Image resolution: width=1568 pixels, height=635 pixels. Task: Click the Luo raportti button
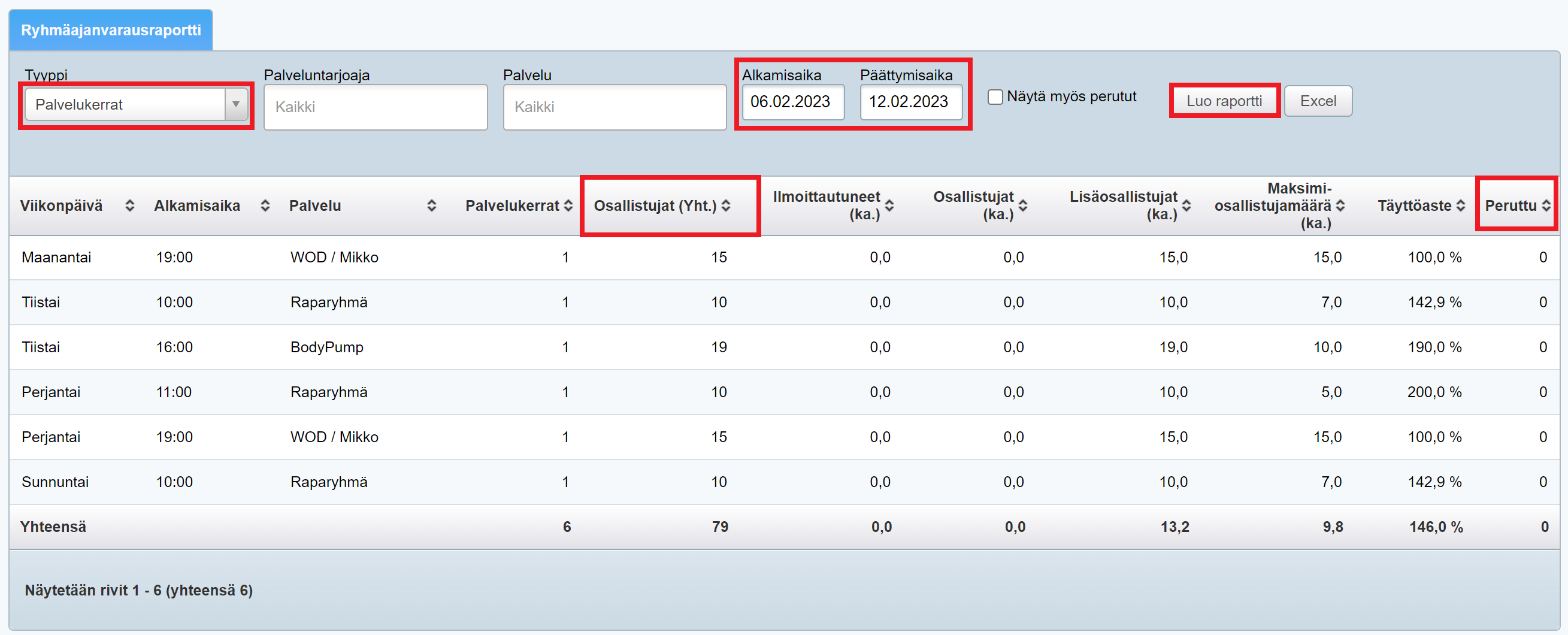1224,101
